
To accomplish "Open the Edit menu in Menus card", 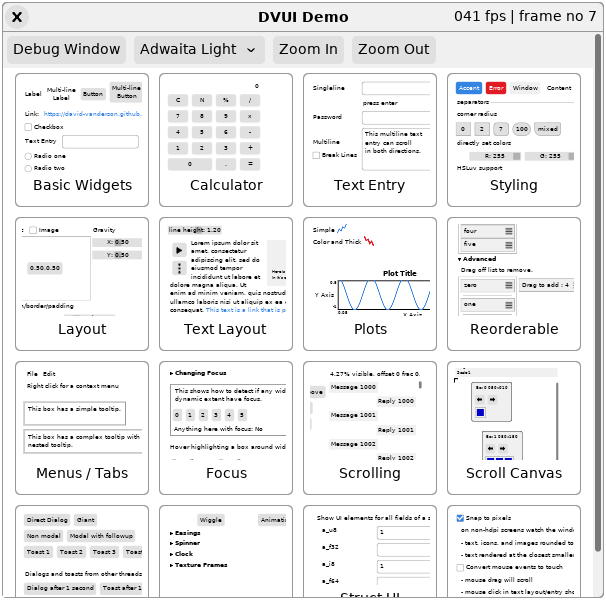I will (x=49, y=374).
